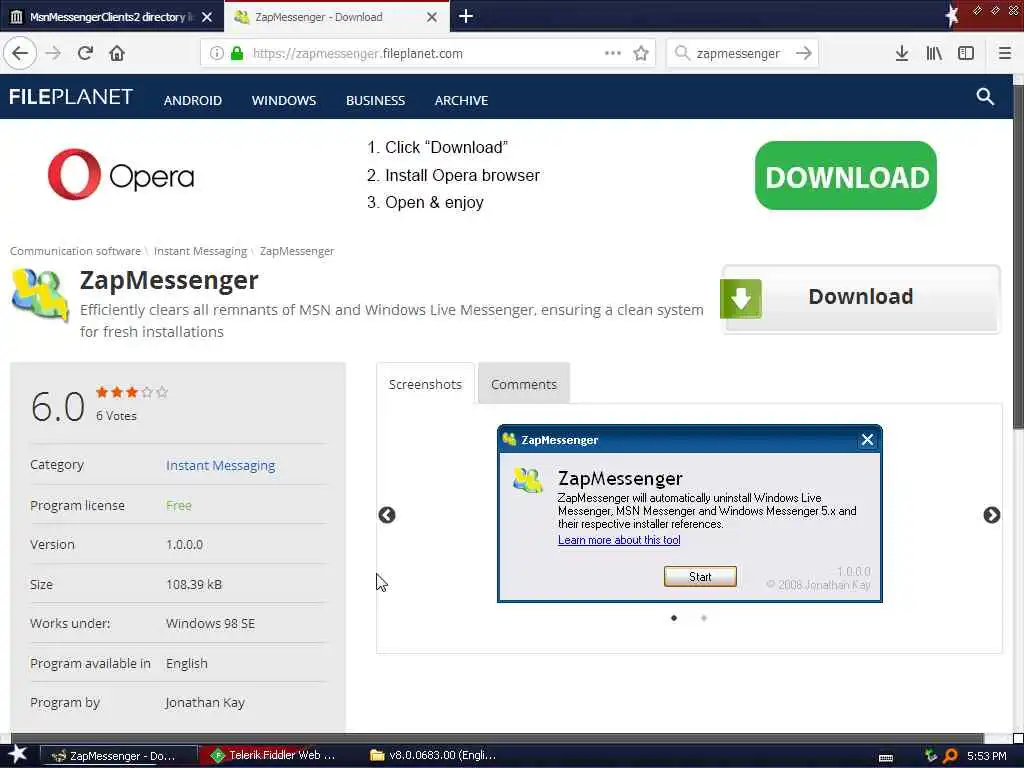Switch to the Comments tab

524,384
